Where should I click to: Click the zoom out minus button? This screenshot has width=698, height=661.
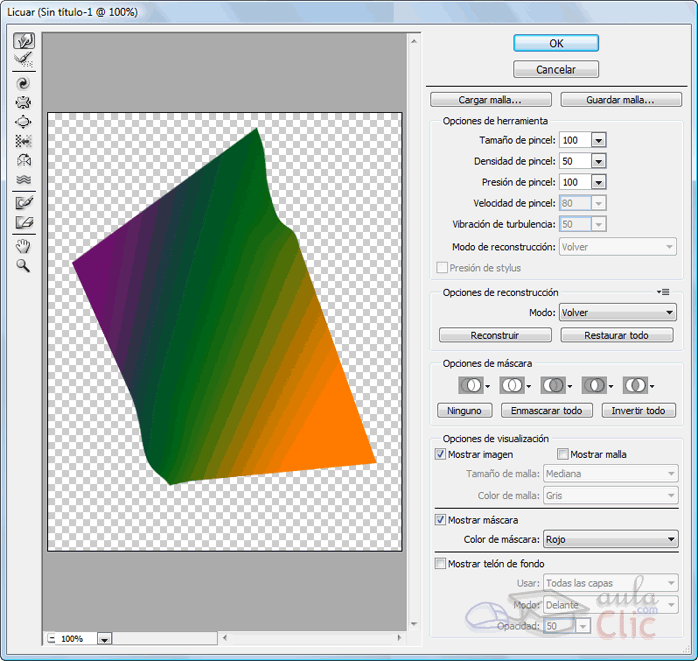coord(52,639)
